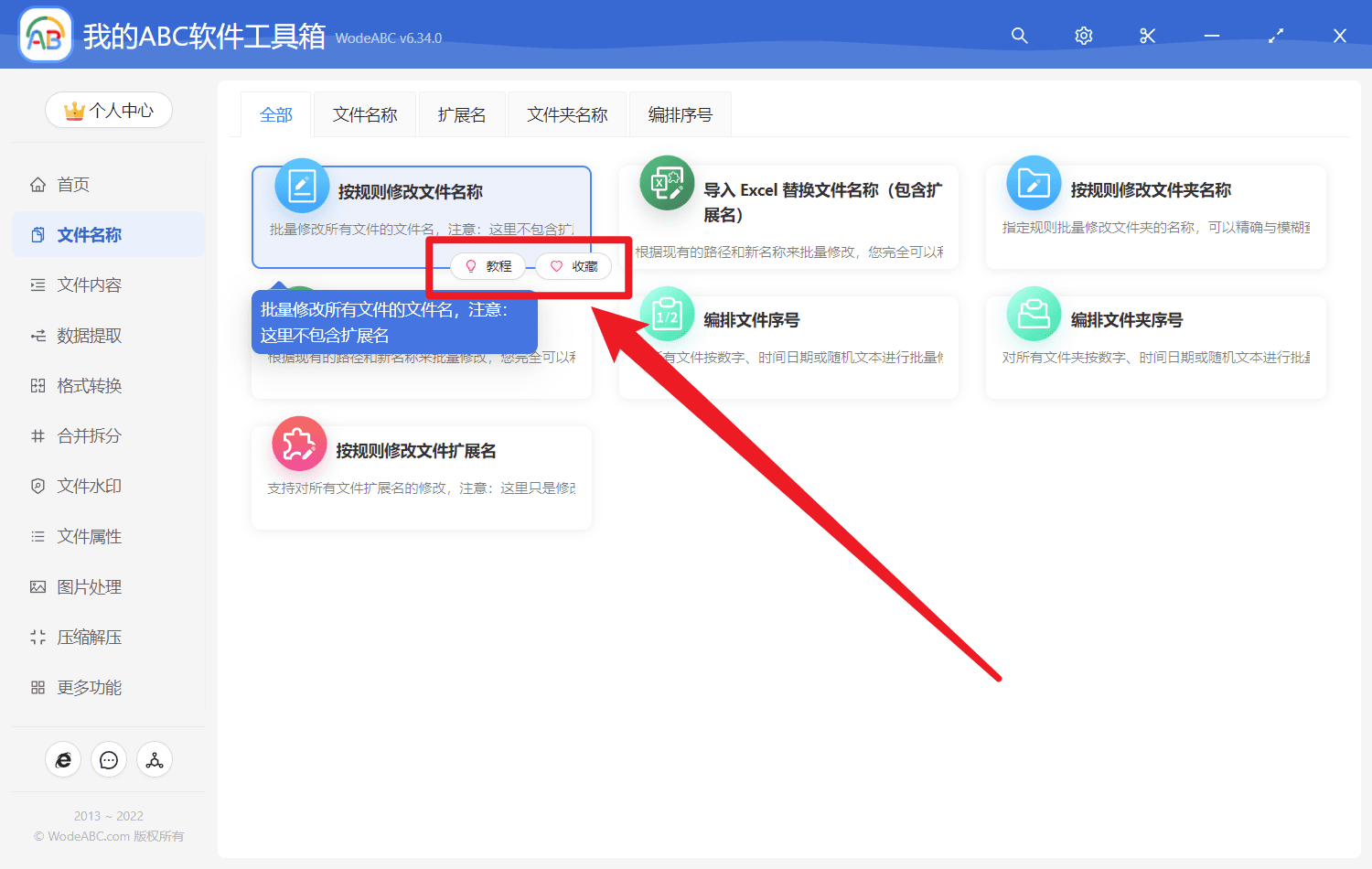Click the pink puzzle icon for extension renaming
This screenshot has height=869, width=1372.
coord(299,444)
